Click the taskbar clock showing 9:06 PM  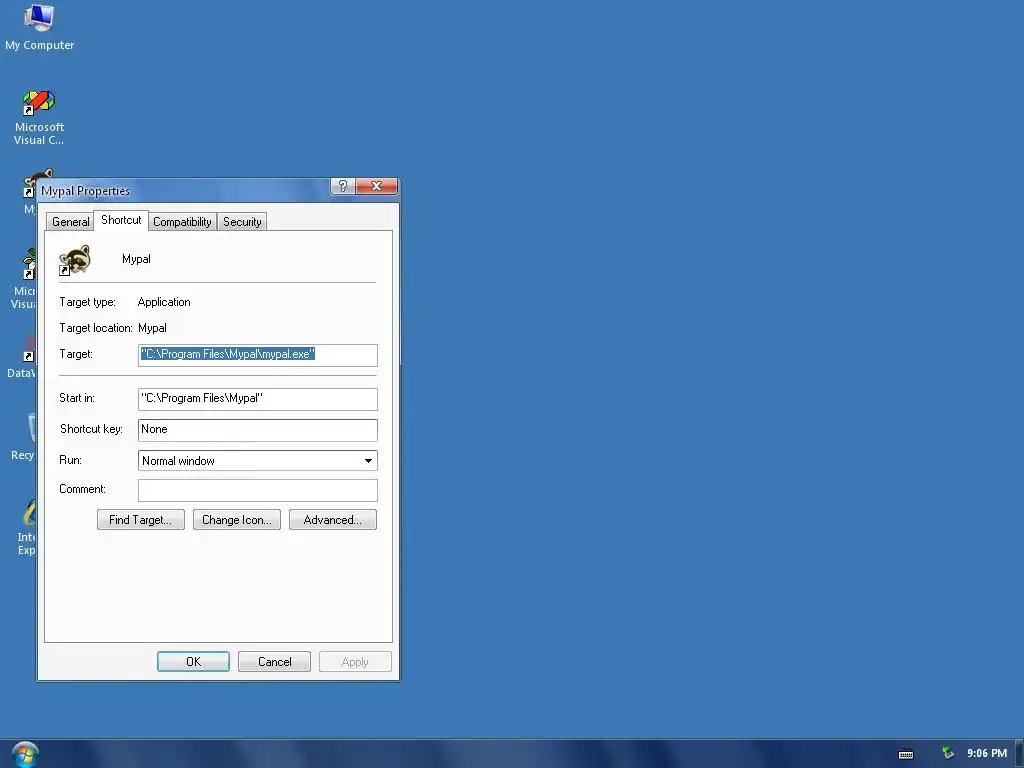(987, 753)
